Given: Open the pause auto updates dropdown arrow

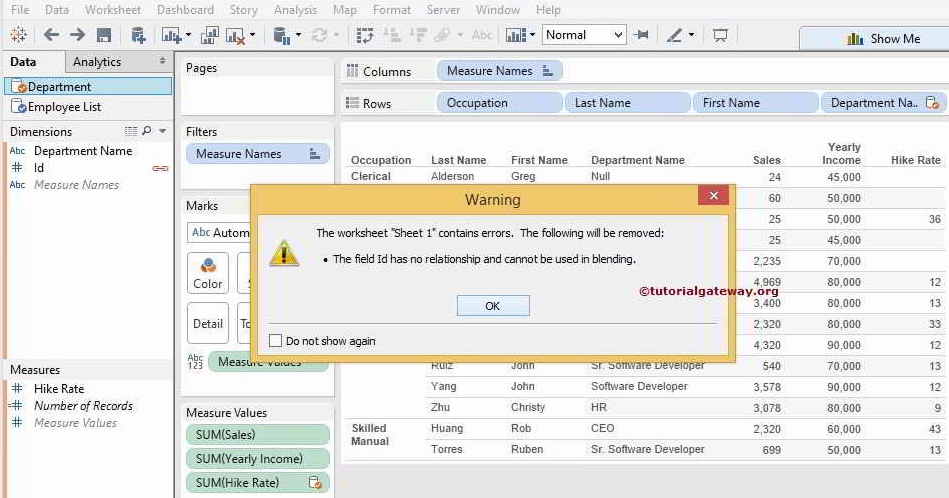Looking at the screenshot, I should [x=298, y=36].
